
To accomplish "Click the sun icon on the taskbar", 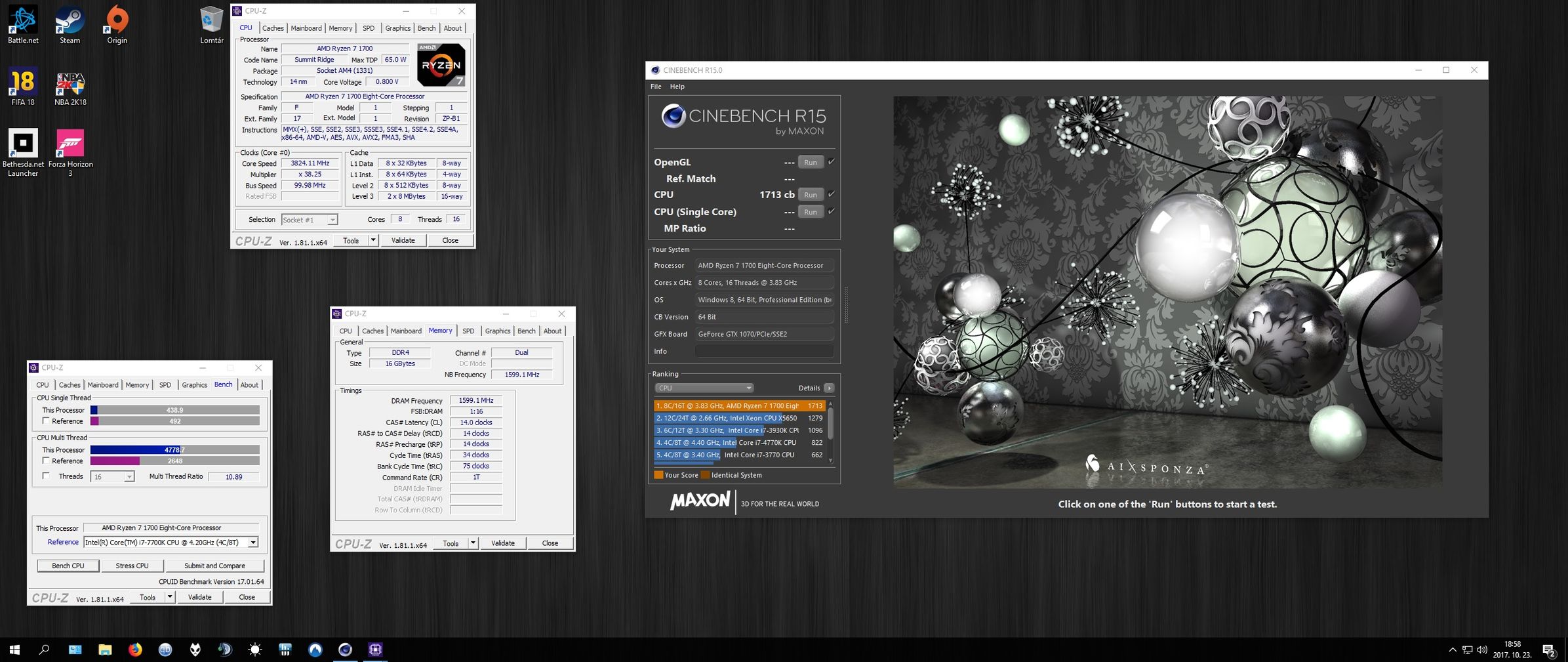I will (x=255, y=650).
